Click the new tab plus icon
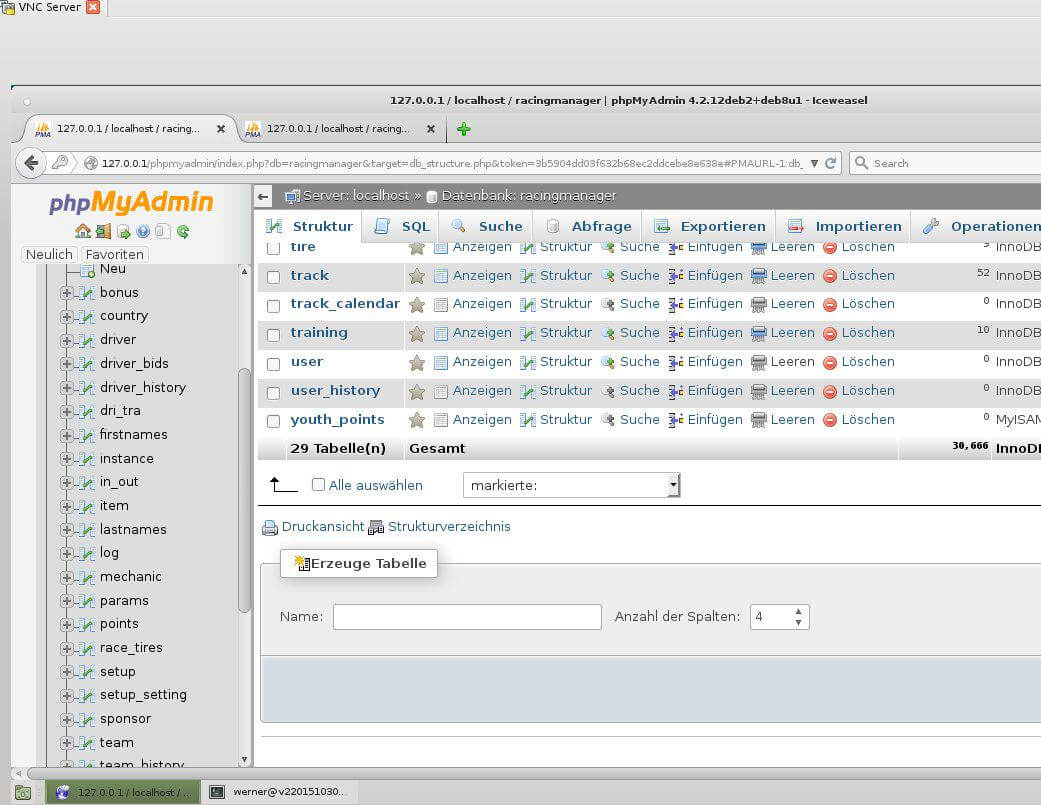Screen dimensions: 1041x805 (x=463, y=129)
